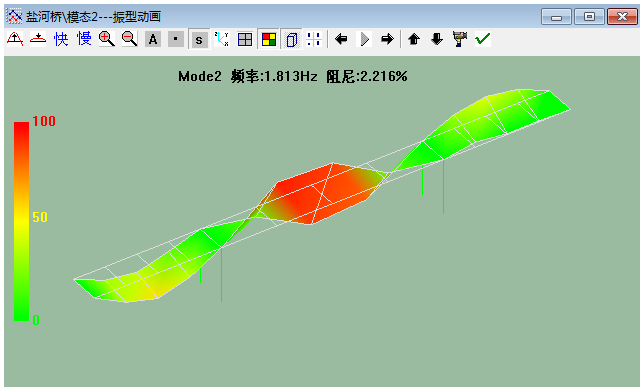Record animation with video camera icon
This screenshot has height=390, width=643.
pos(460,39)
